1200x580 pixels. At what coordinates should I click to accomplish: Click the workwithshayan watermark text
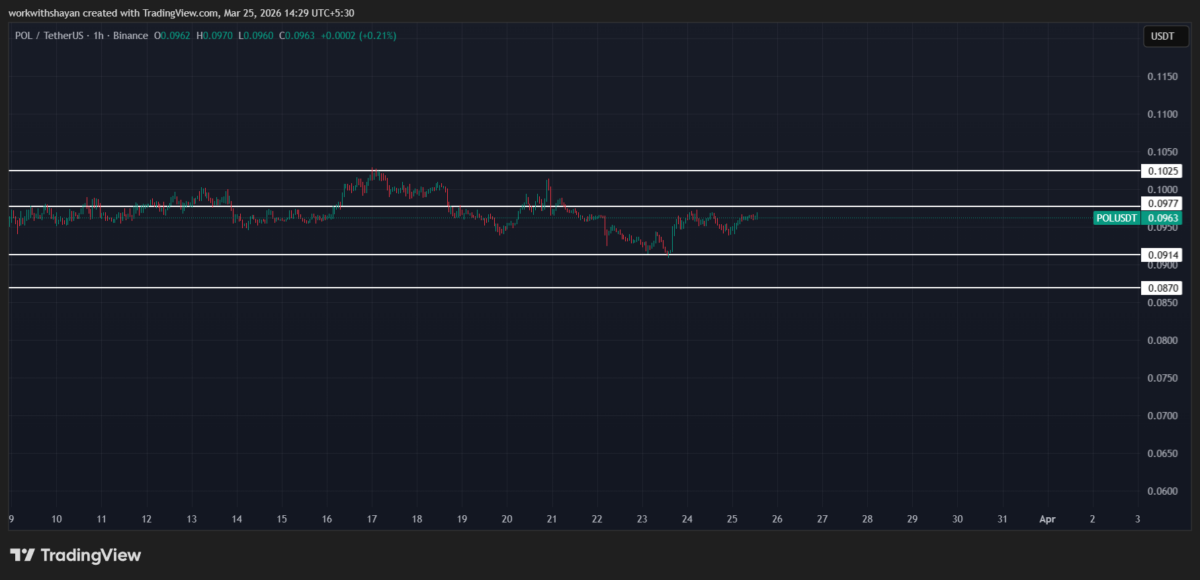point(45,13)
